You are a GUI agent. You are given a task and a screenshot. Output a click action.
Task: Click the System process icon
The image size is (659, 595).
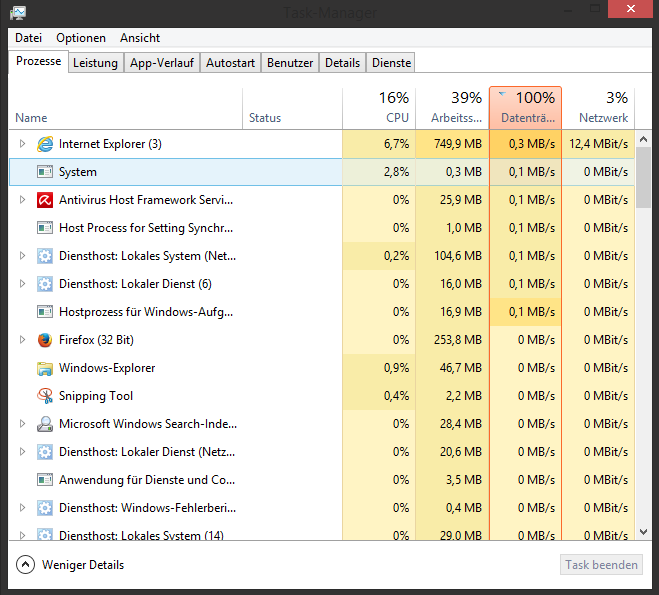pos(45,172)
